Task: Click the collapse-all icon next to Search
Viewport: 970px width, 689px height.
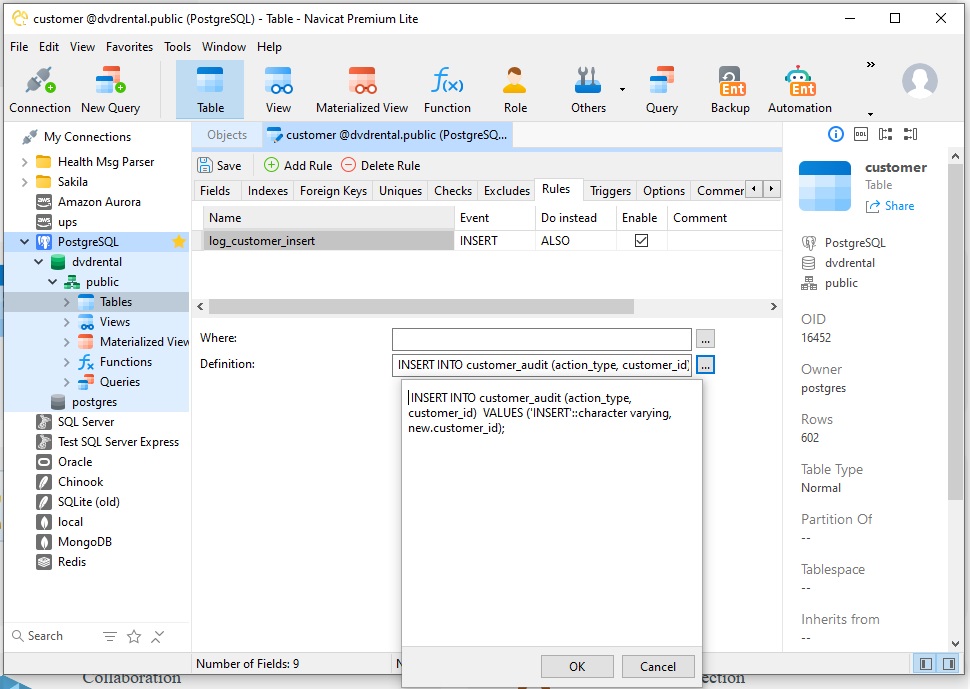Action: pyautogui.click(x=158, y=636)
